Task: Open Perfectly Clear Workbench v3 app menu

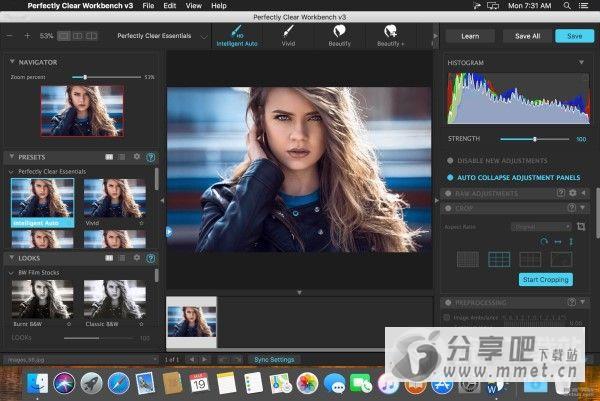Action: tap(80, 6)
